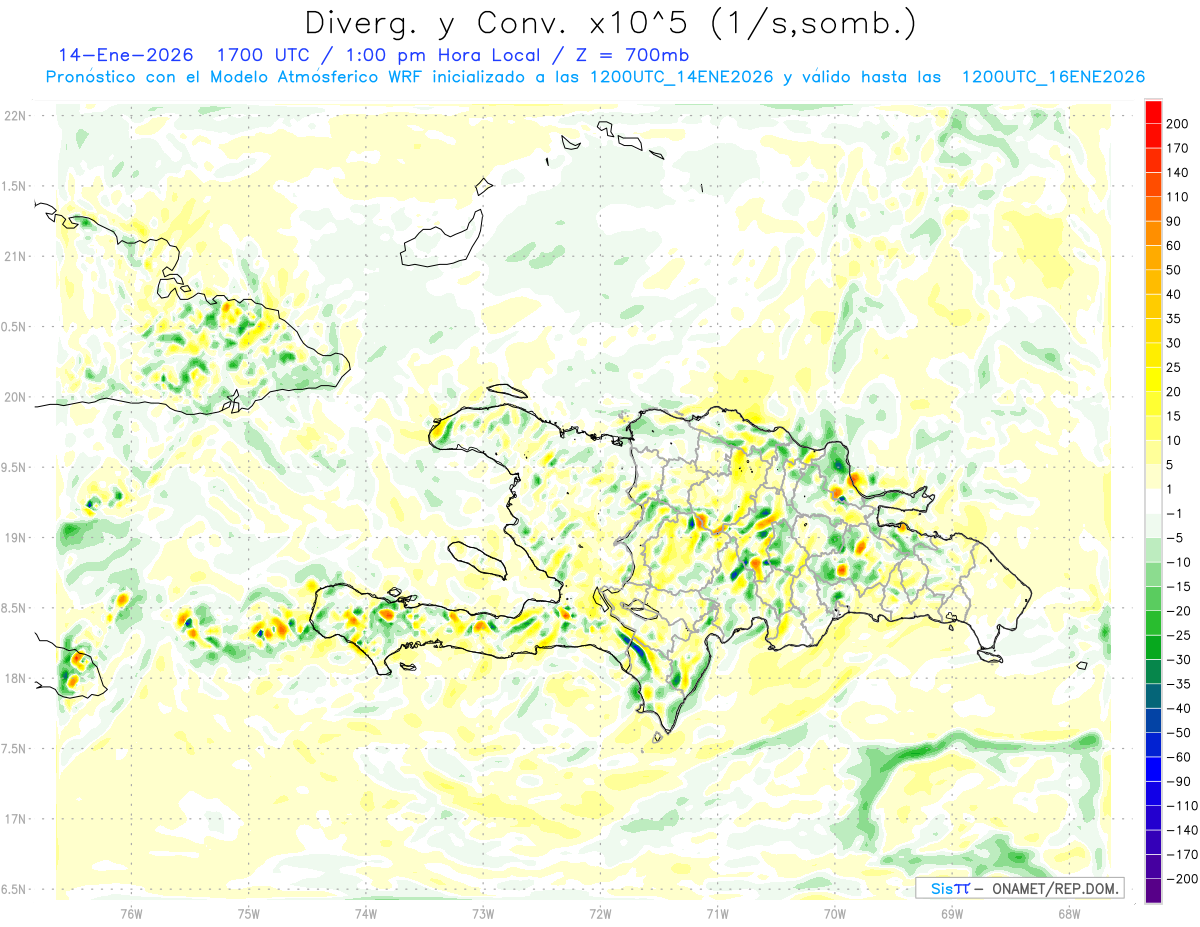Click Gonâve Island outline west of Hispaniola
The image size is (1200, 927).
pyautogui.click(x=476, y=562)
